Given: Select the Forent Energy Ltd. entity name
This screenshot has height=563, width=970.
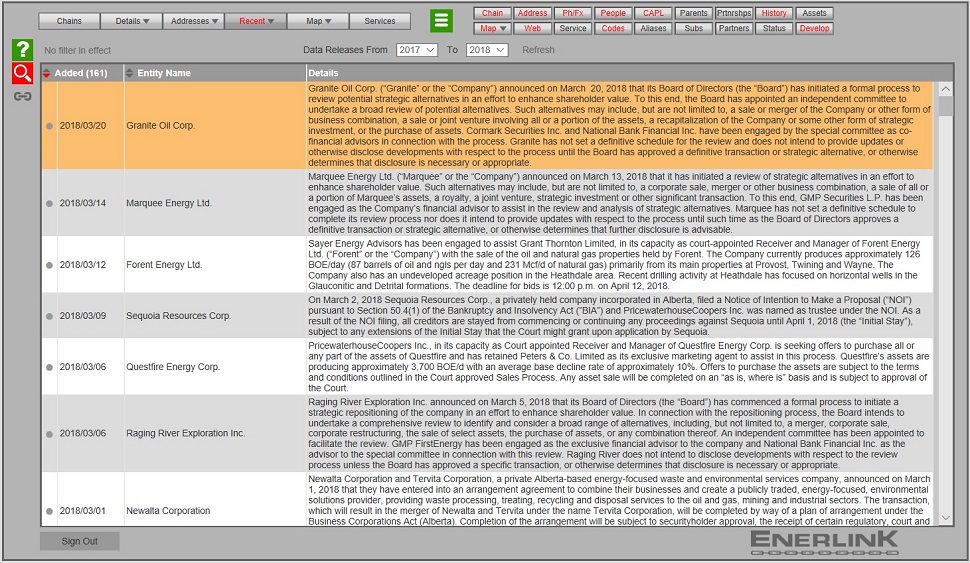Looking at the screenshot, I should 165,265.
